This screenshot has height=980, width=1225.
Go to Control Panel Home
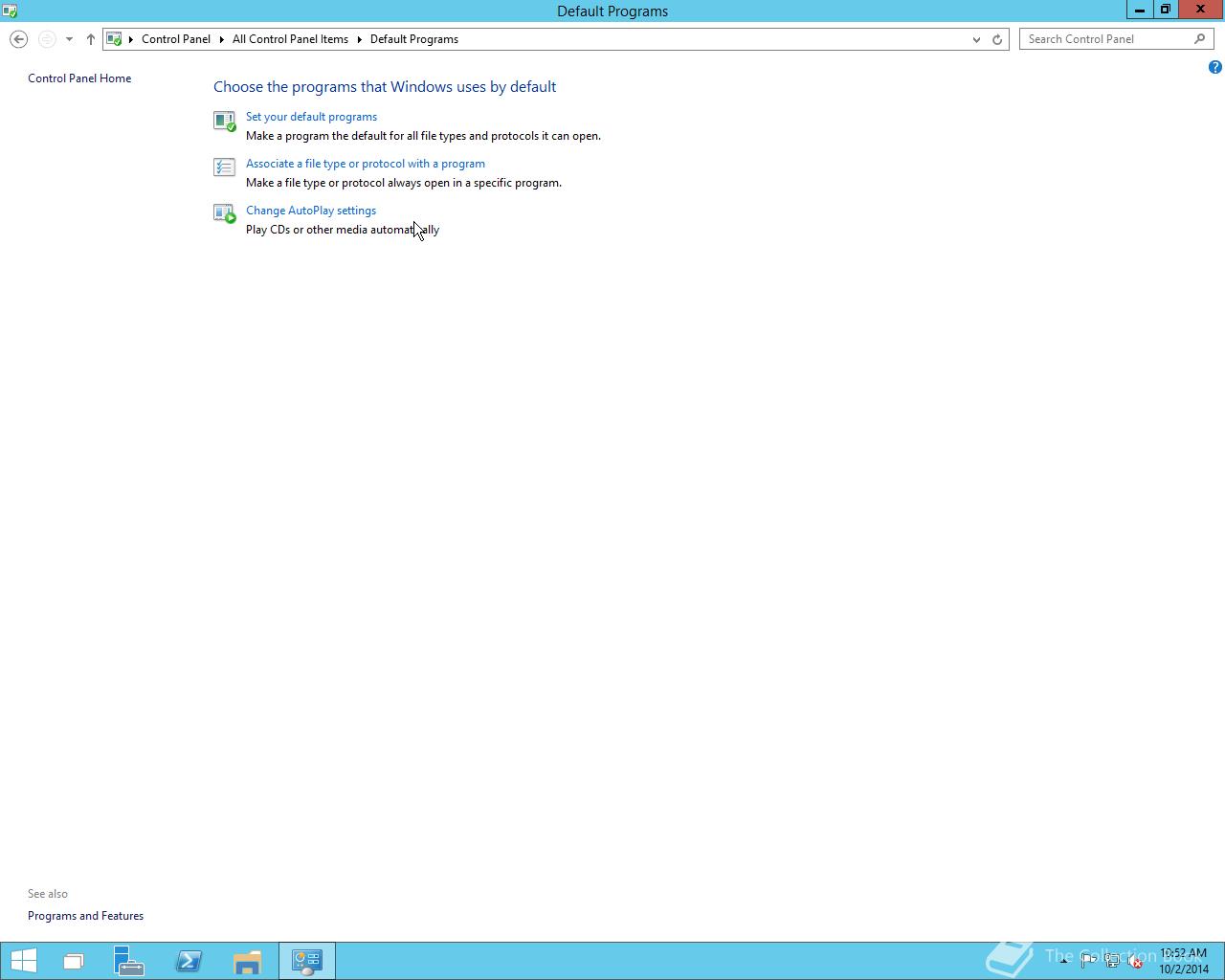pyautogui.click(x=79, y=78)
